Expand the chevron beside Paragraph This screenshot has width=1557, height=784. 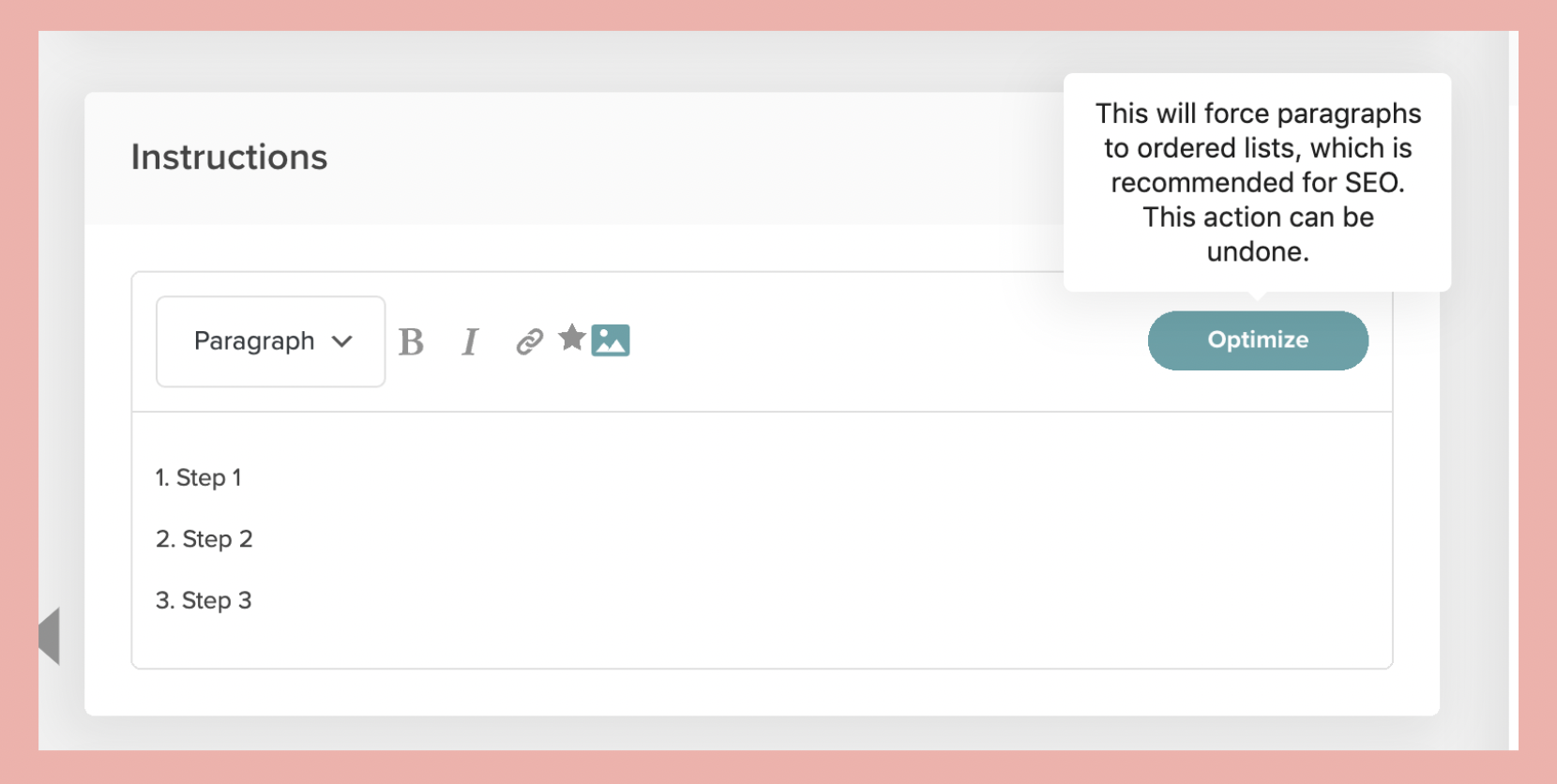click(x=342, y=341)
